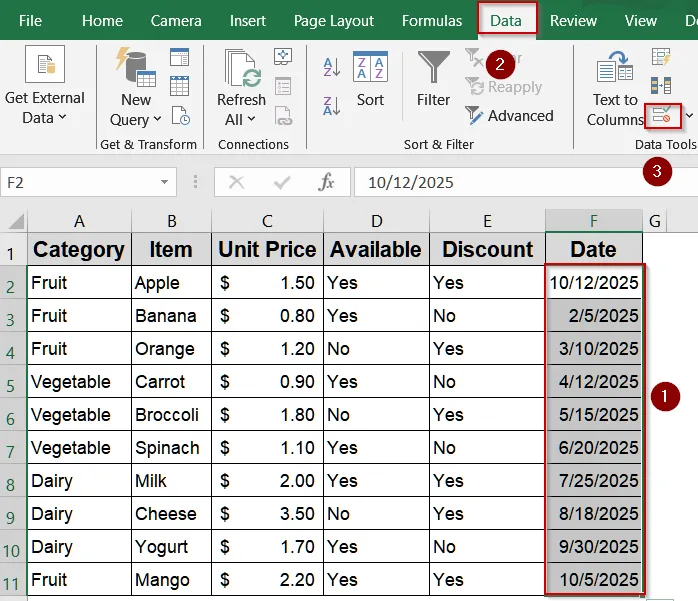Image resolution: width=698 pixels, height=601 pixels.
Task: Select column B header
Action: click(171, 221)
